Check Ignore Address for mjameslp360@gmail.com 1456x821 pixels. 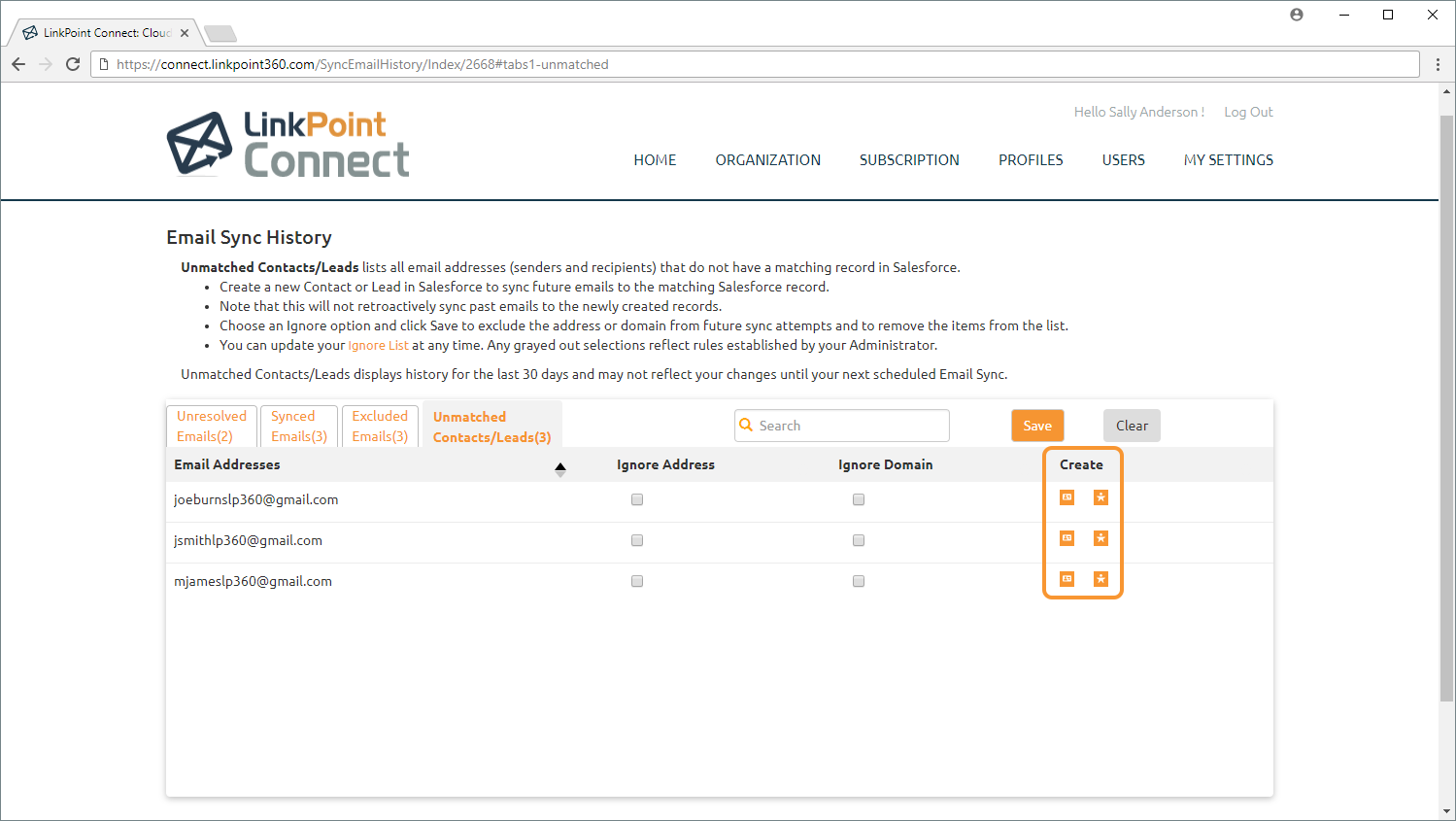pos(637,581)
